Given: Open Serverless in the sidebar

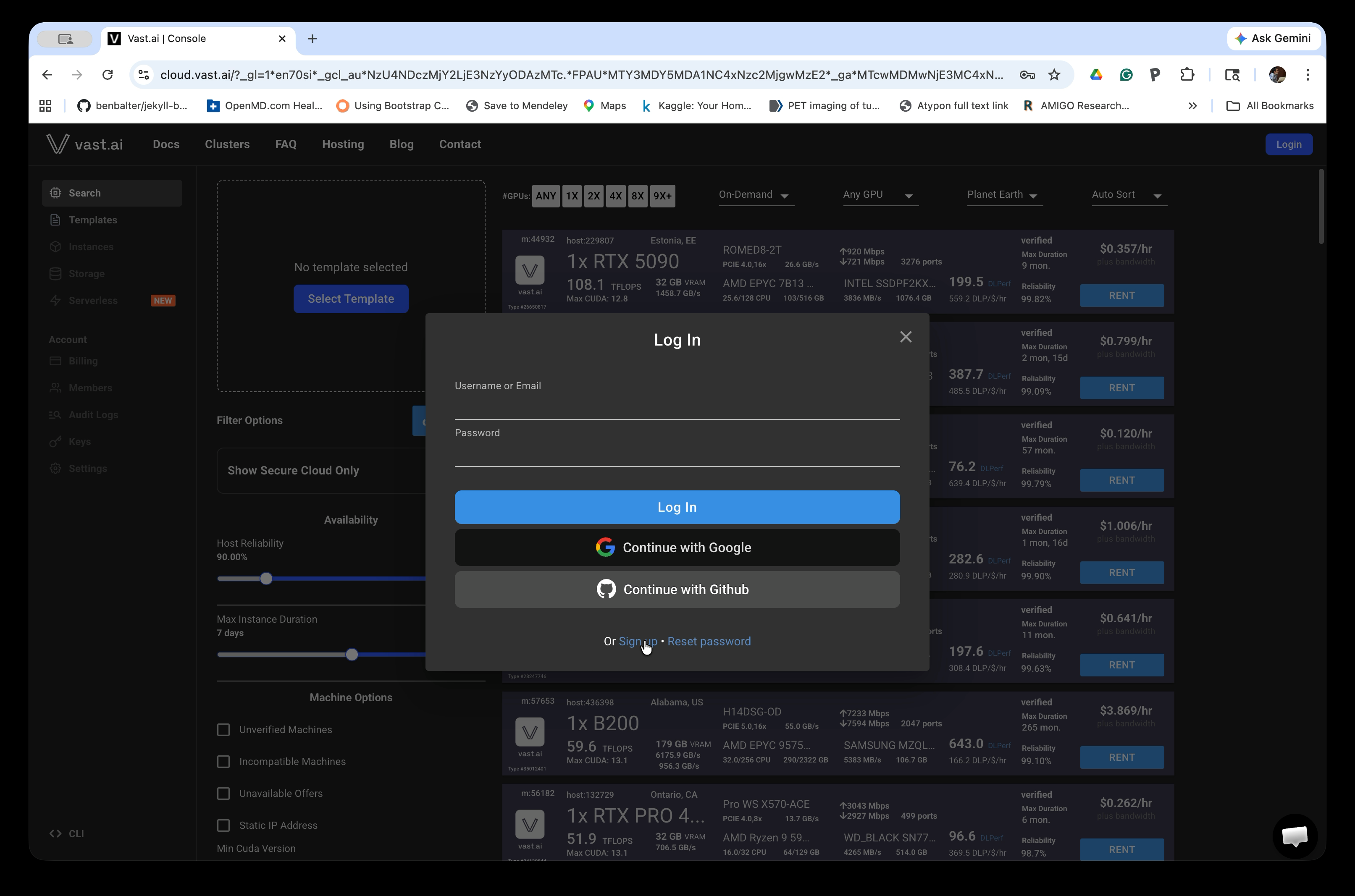Looking at the screenshot, I should (x=112, y=301).
